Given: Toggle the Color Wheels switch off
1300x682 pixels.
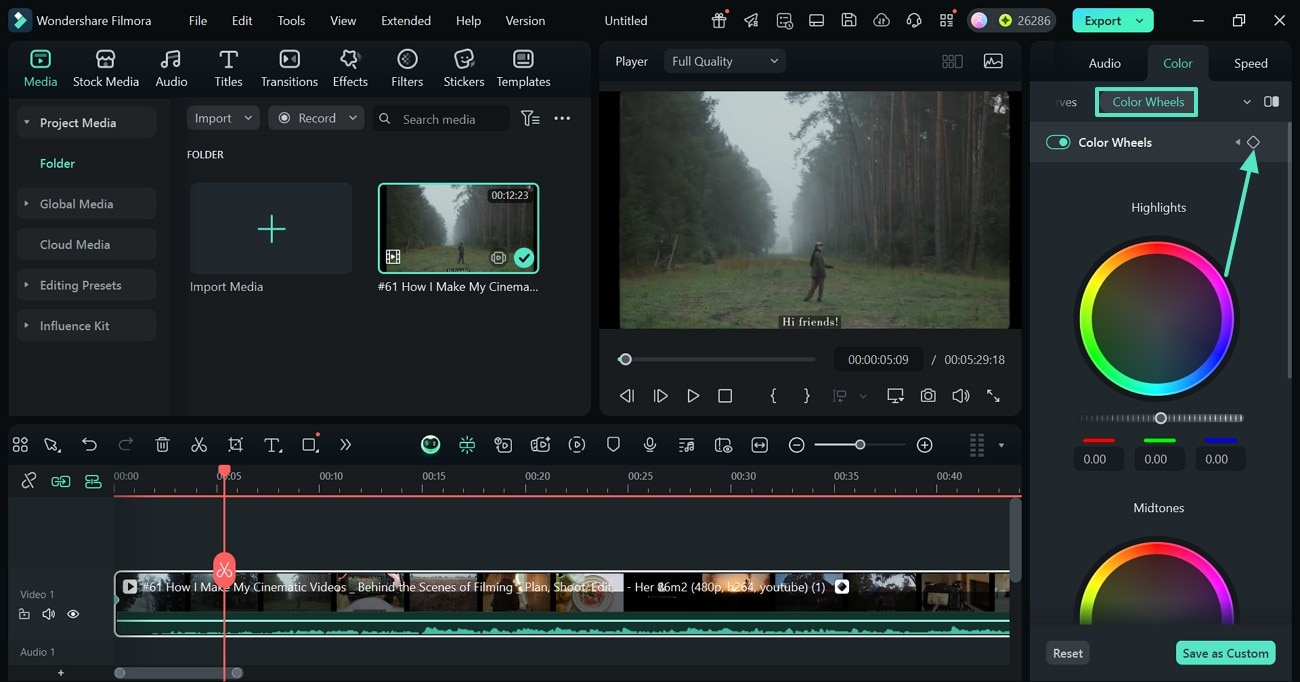Looking at the screenshot, I should (1058, 142).
